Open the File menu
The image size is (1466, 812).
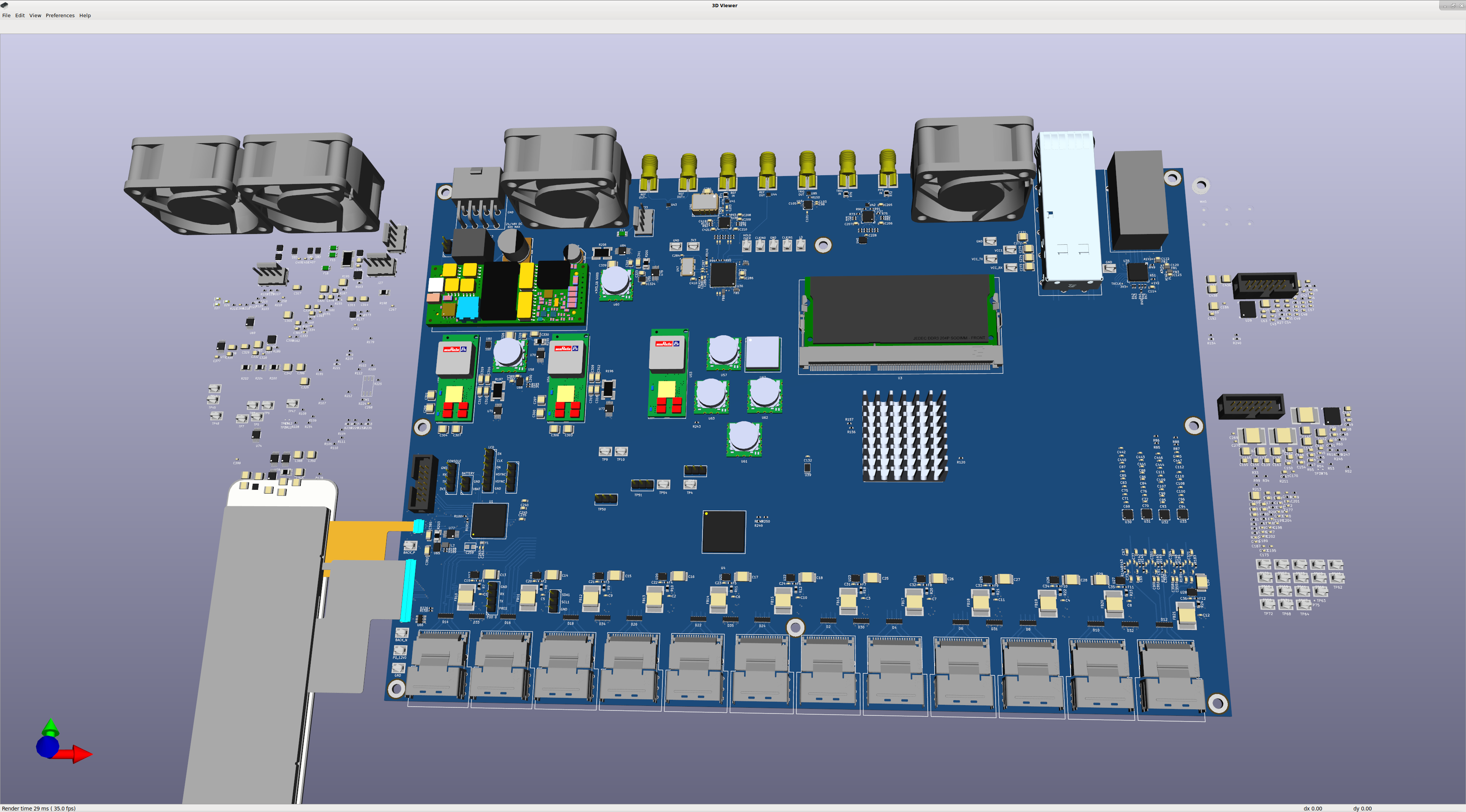[x=6, y=15]
